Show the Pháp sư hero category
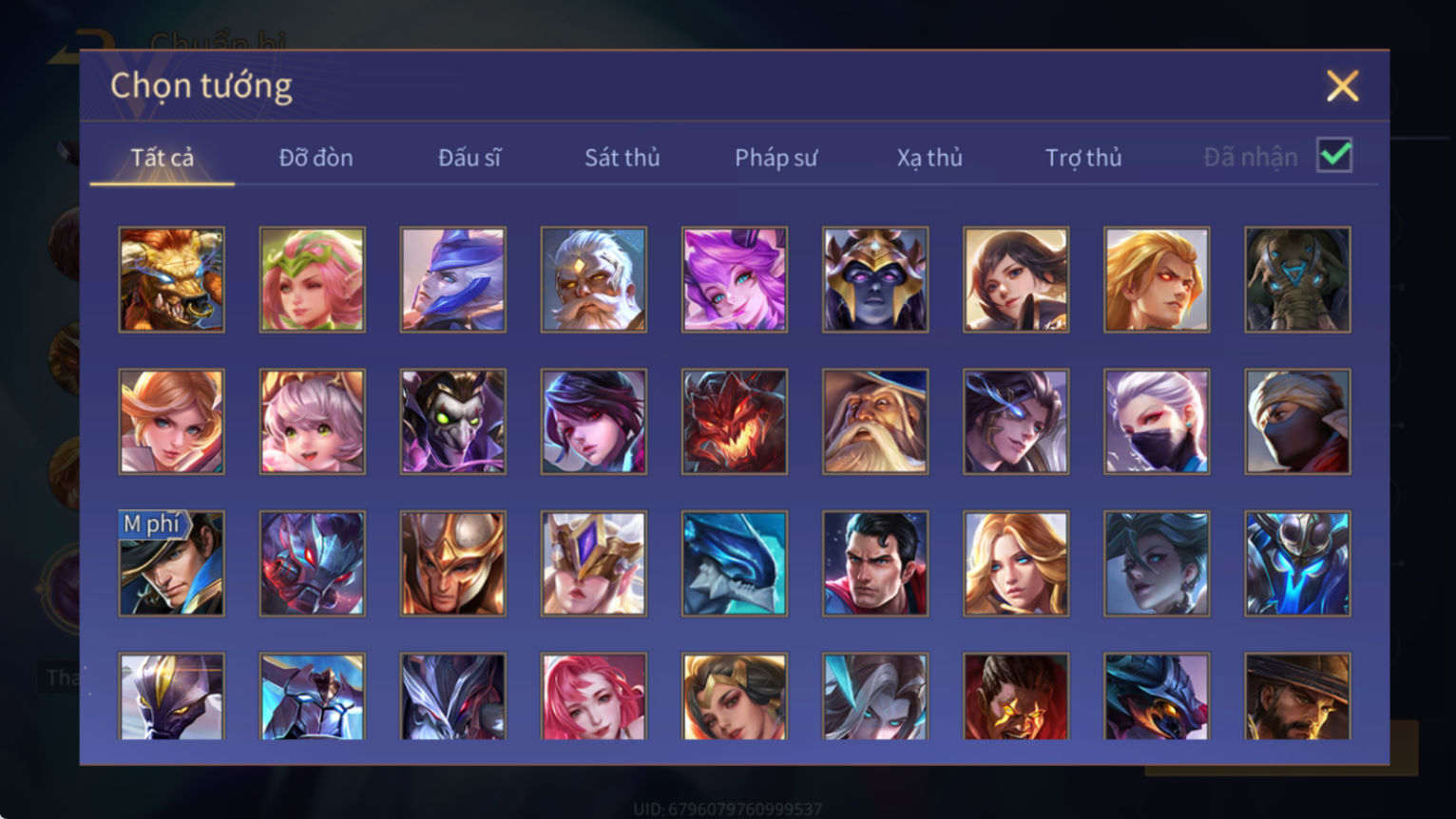Image resolution: width=1456 pixels, height=819 pixels. point(776,157)
